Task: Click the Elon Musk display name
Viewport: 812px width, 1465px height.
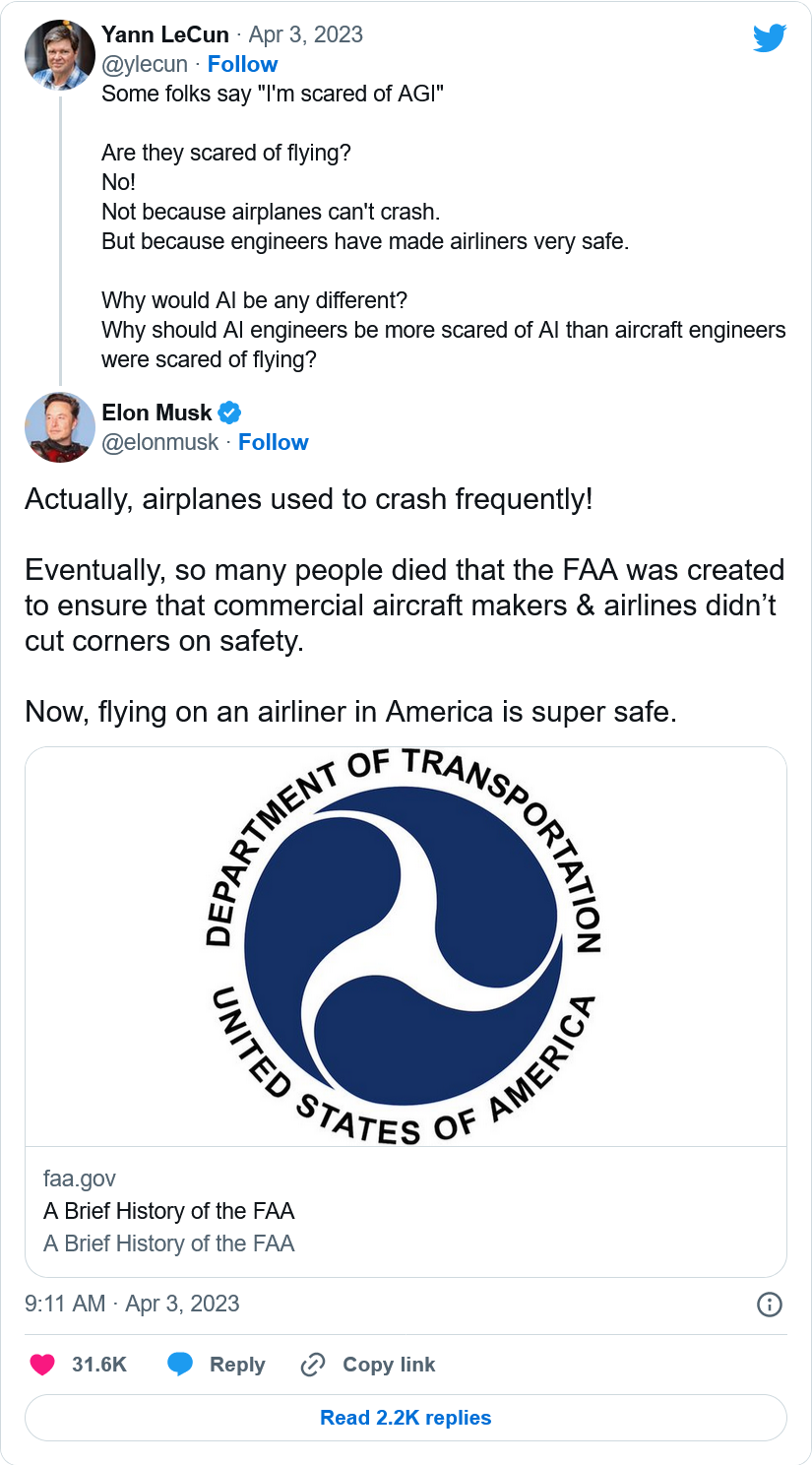Action: [x=156, y=413]
